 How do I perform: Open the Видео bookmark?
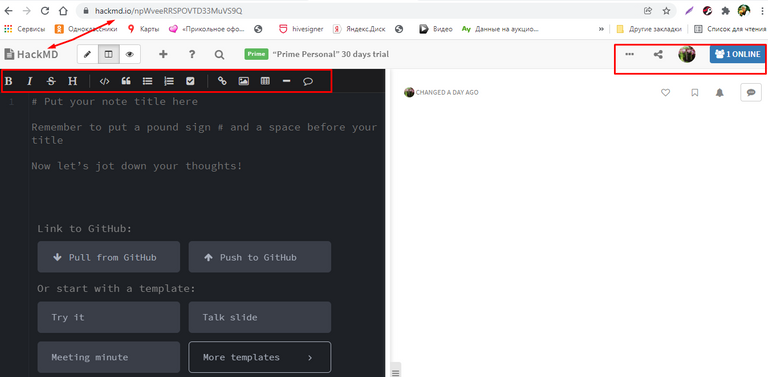(x=436, y=29)
